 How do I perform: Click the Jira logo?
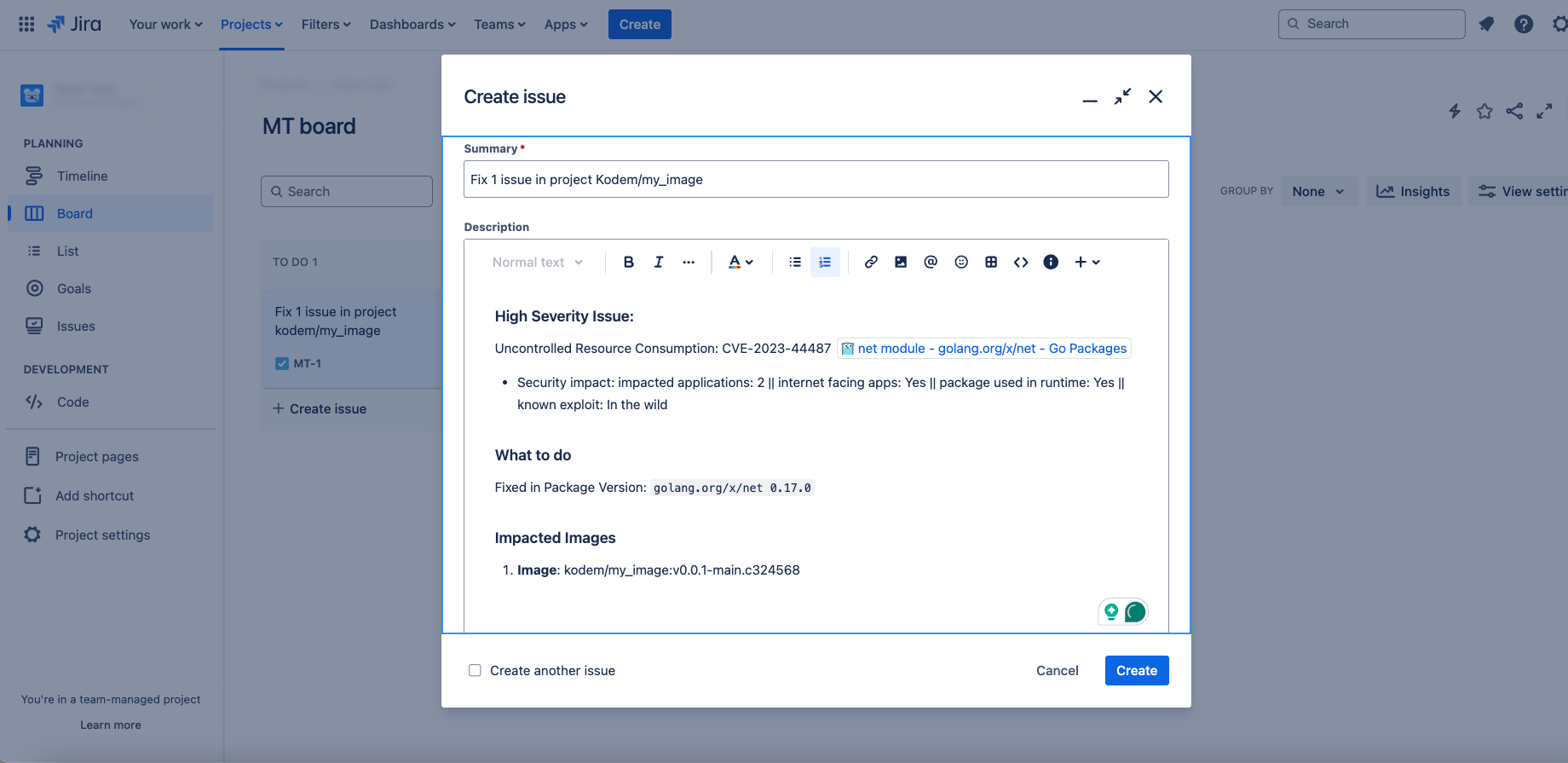click(74, 24)
